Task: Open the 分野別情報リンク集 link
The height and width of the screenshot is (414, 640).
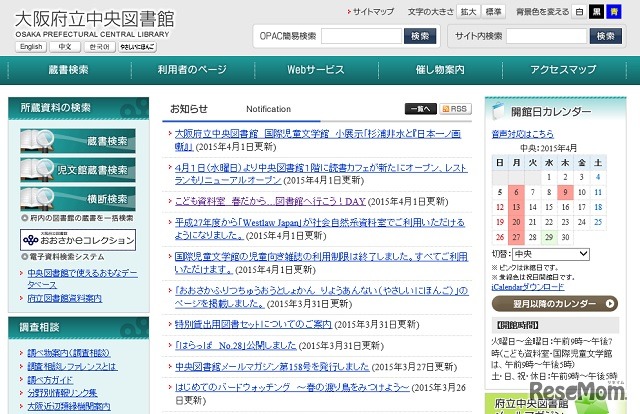Action: (62, 393)
